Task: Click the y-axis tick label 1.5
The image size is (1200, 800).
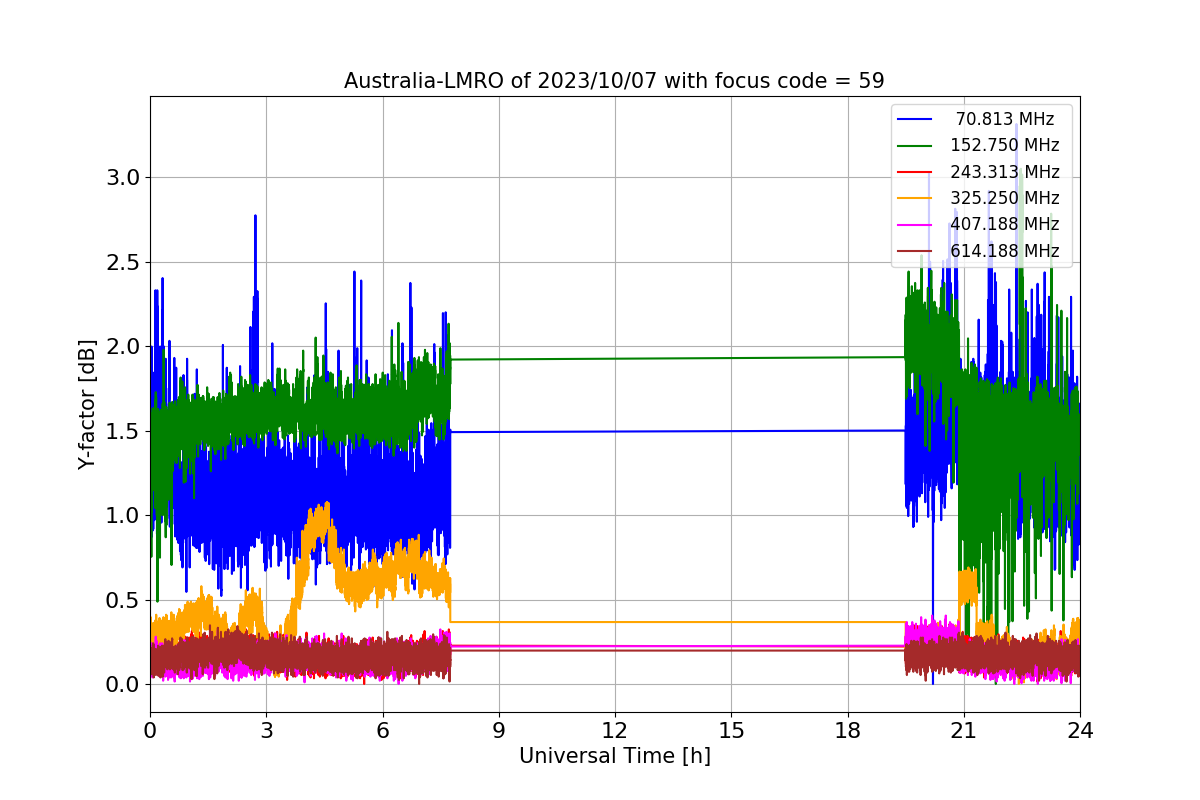Action: point(123,431)
